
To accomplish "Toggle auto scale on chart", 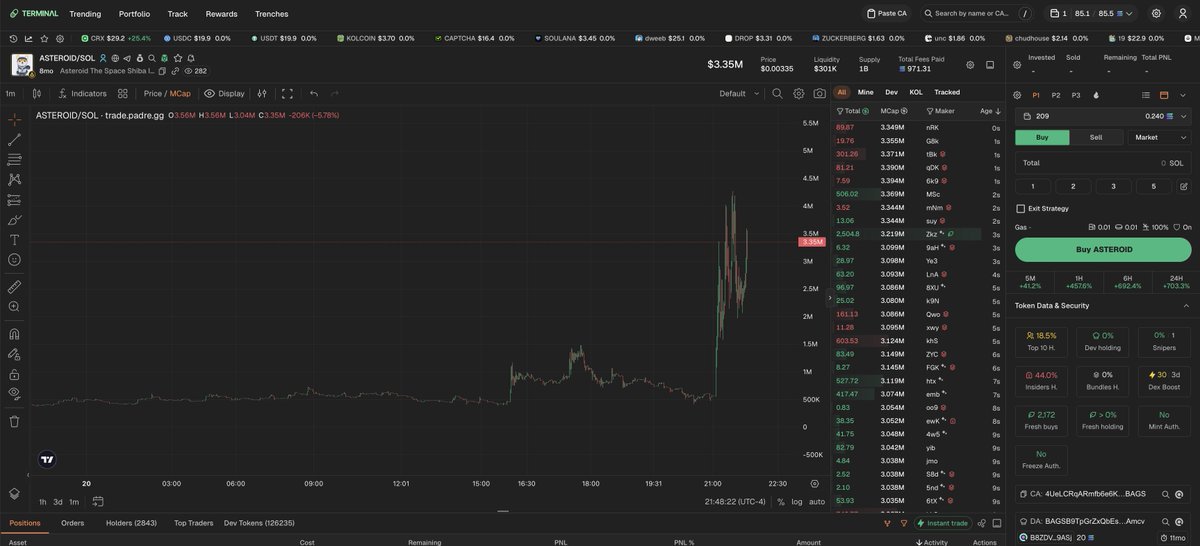I will click(x=817, y=501).
